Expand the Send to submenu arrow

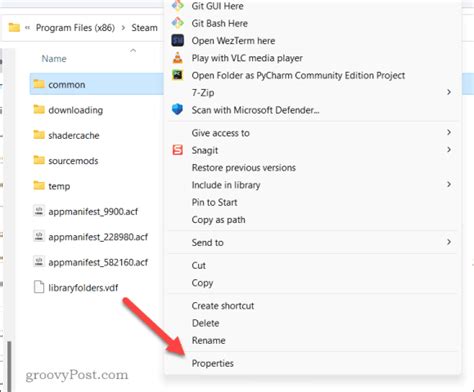(x=449, y=242)
